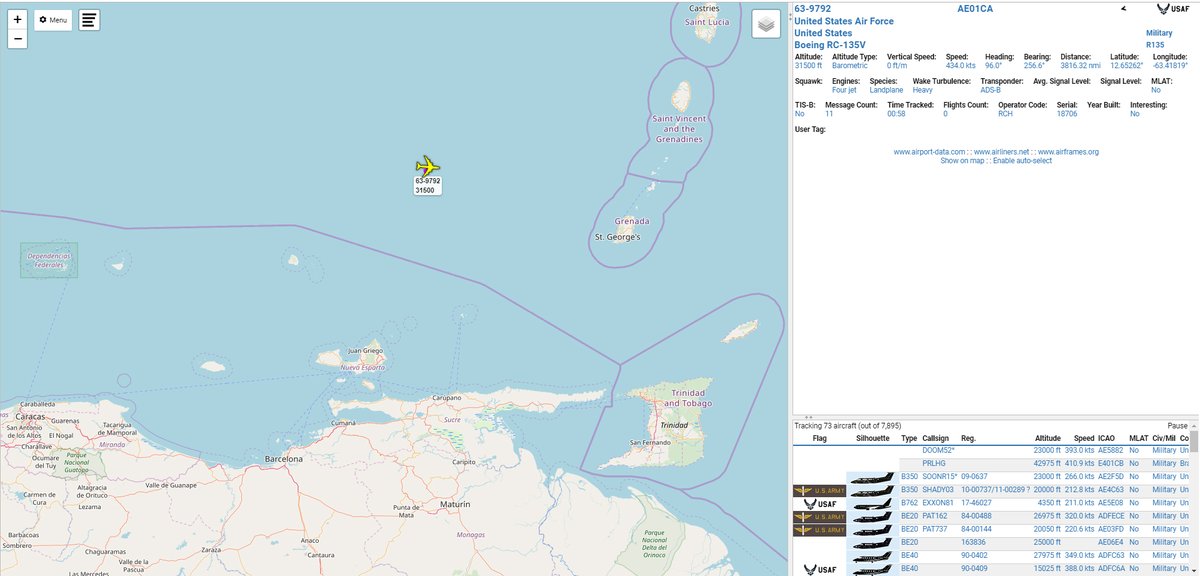
Task: Click the 434.0 kts speed value
Action: tap(960, 66)
